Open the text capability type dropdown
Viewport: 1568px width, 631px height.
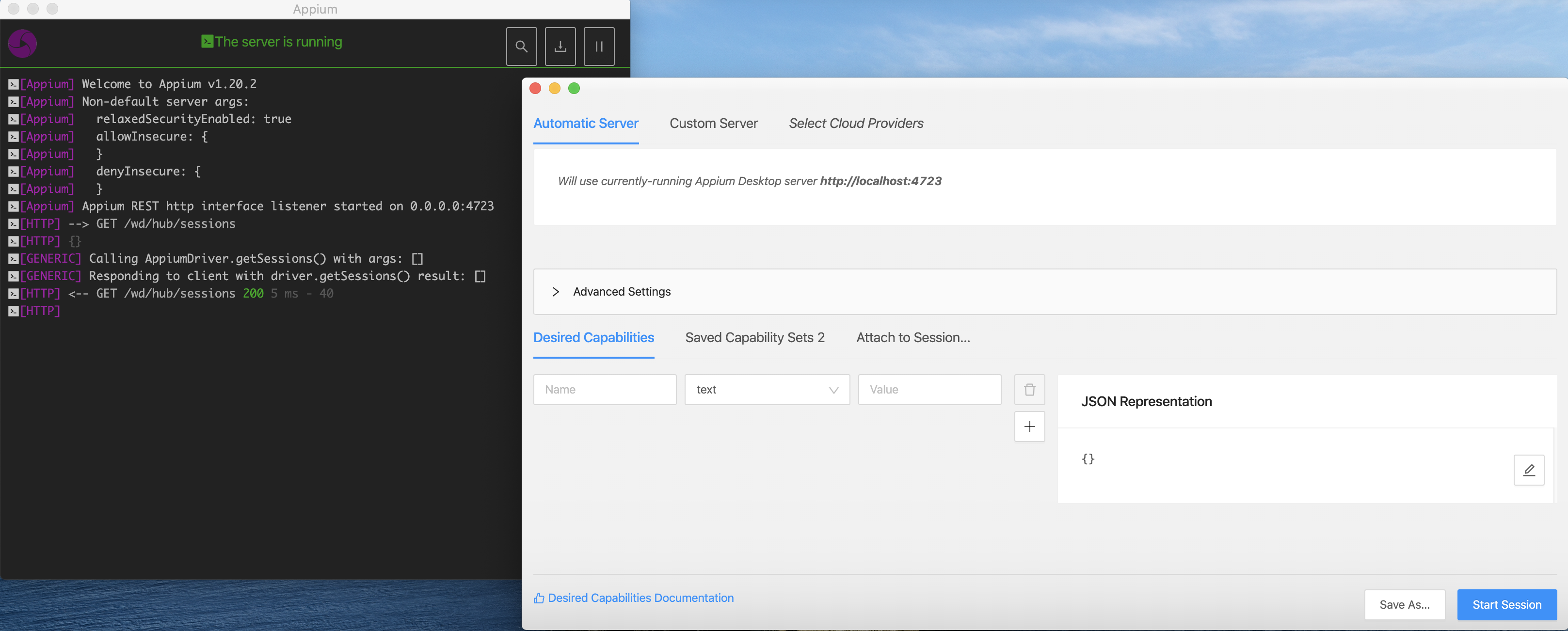[767, 390]
